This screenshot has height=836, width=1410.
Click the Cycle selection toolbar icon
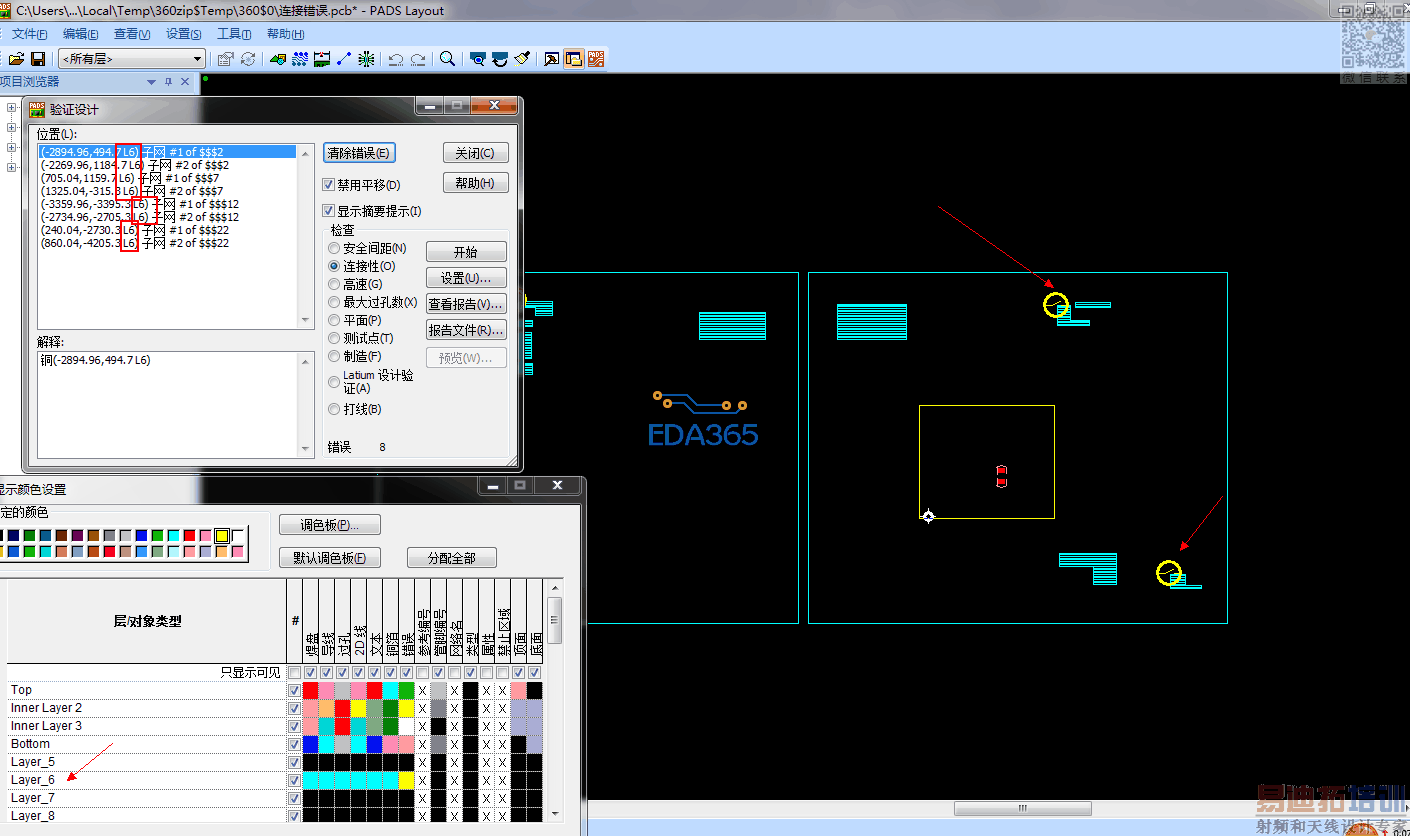point(248,59)
